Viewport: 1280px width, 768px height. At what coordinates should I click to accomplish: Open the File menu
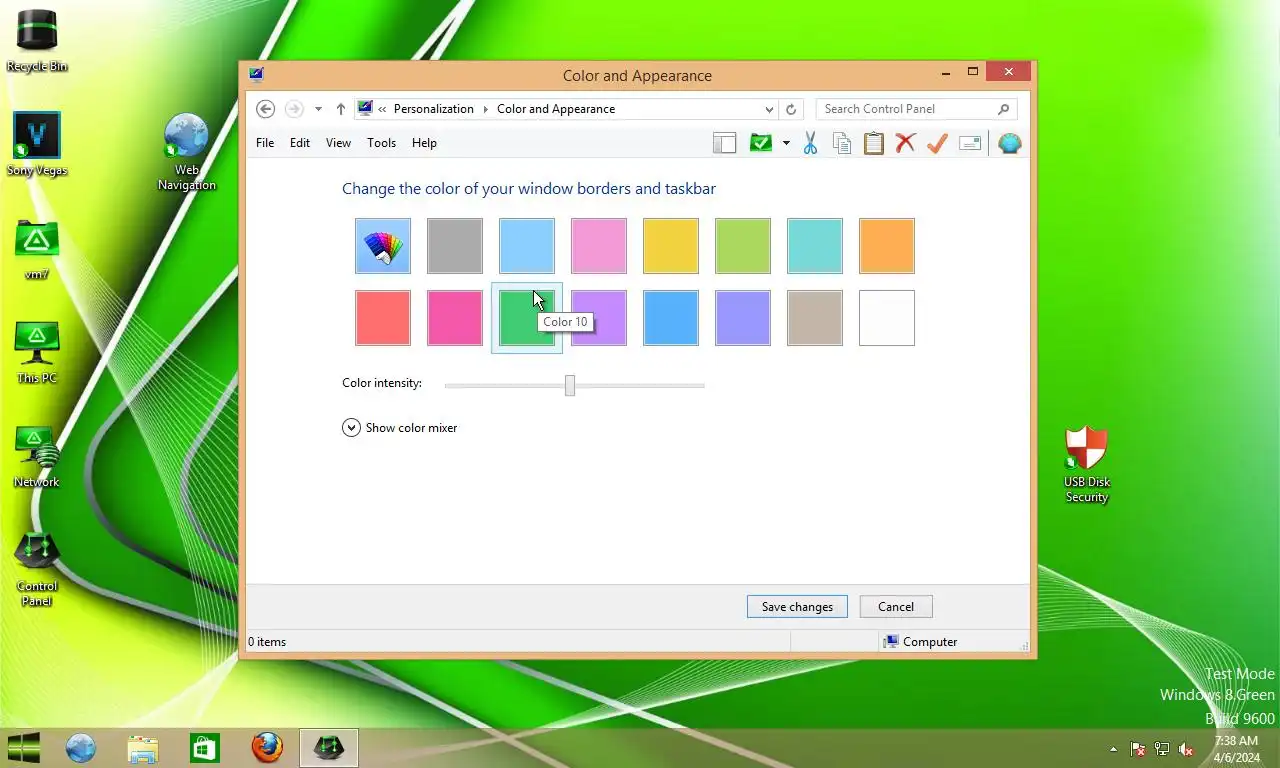tap(265, 143)
